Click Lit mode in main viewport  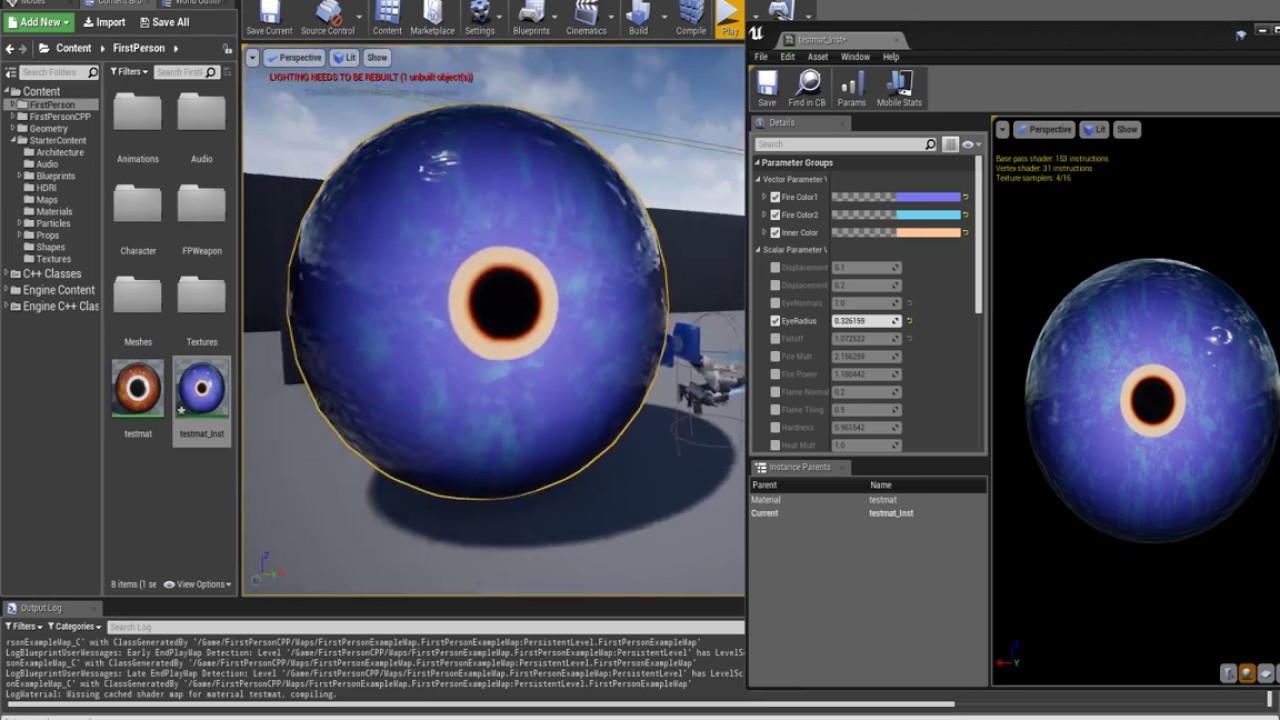tap(345, 58)
